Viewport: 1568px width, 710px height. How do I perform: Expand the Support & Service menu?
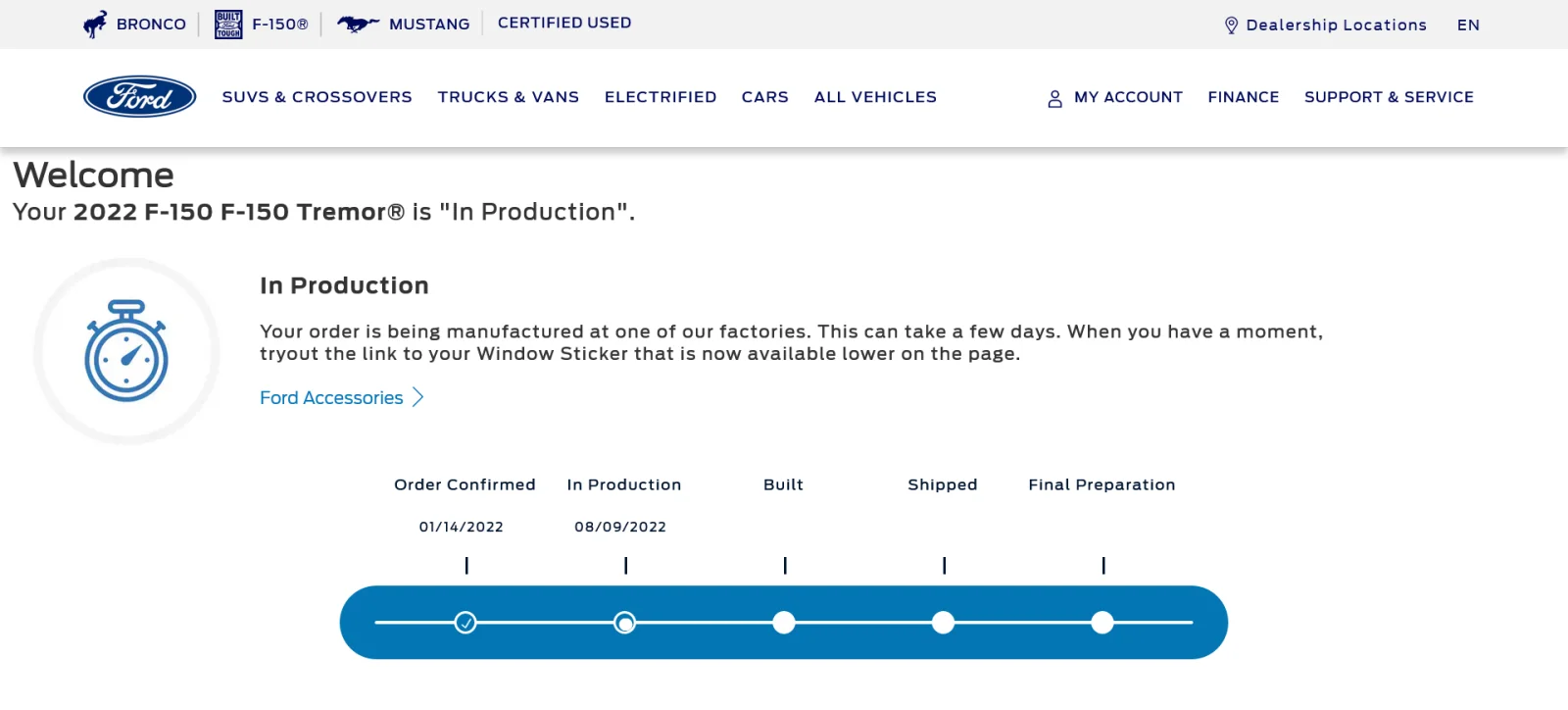pos(1389,97)
